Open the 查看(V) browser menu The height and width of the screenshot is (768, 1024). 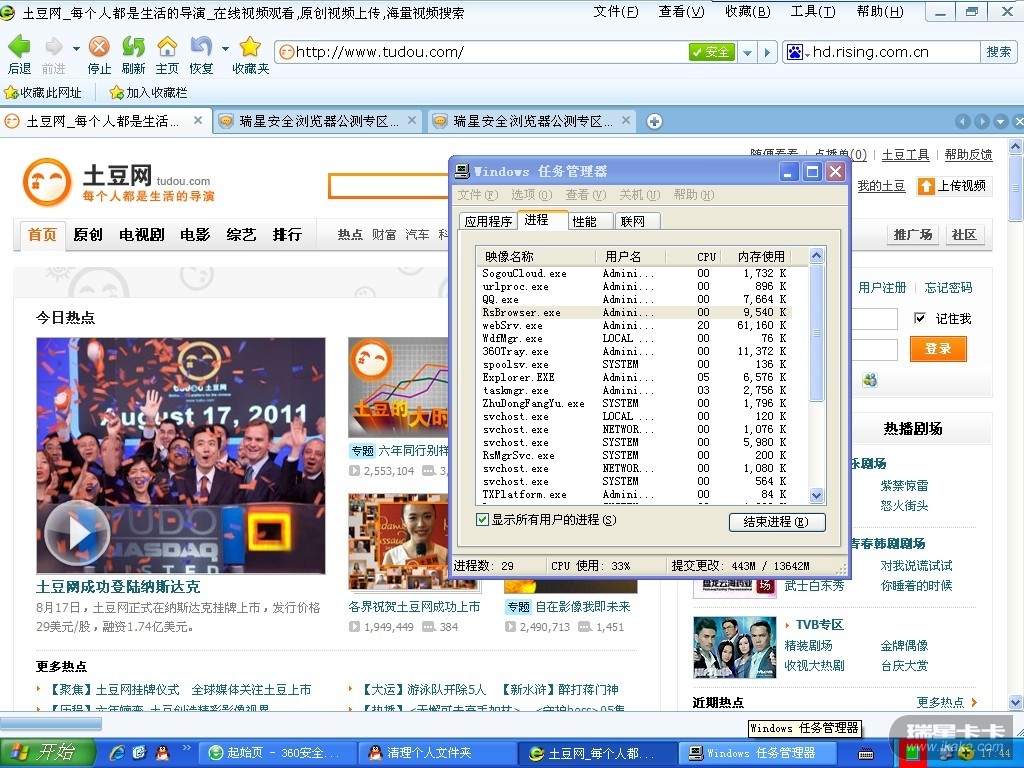coord(682,11)
